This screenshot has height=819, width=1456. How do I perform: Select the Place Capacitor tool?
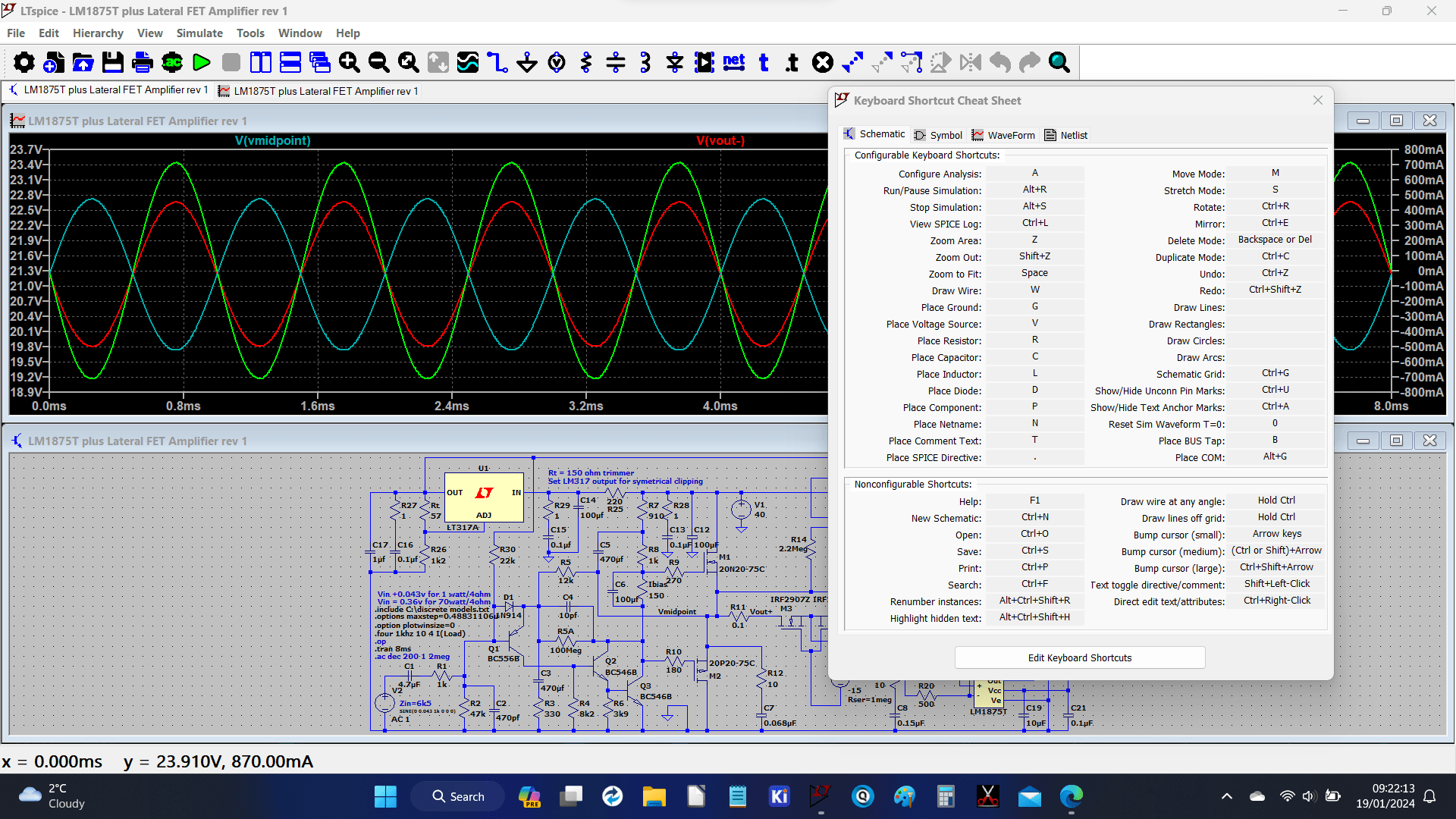[x=616, y=62]
